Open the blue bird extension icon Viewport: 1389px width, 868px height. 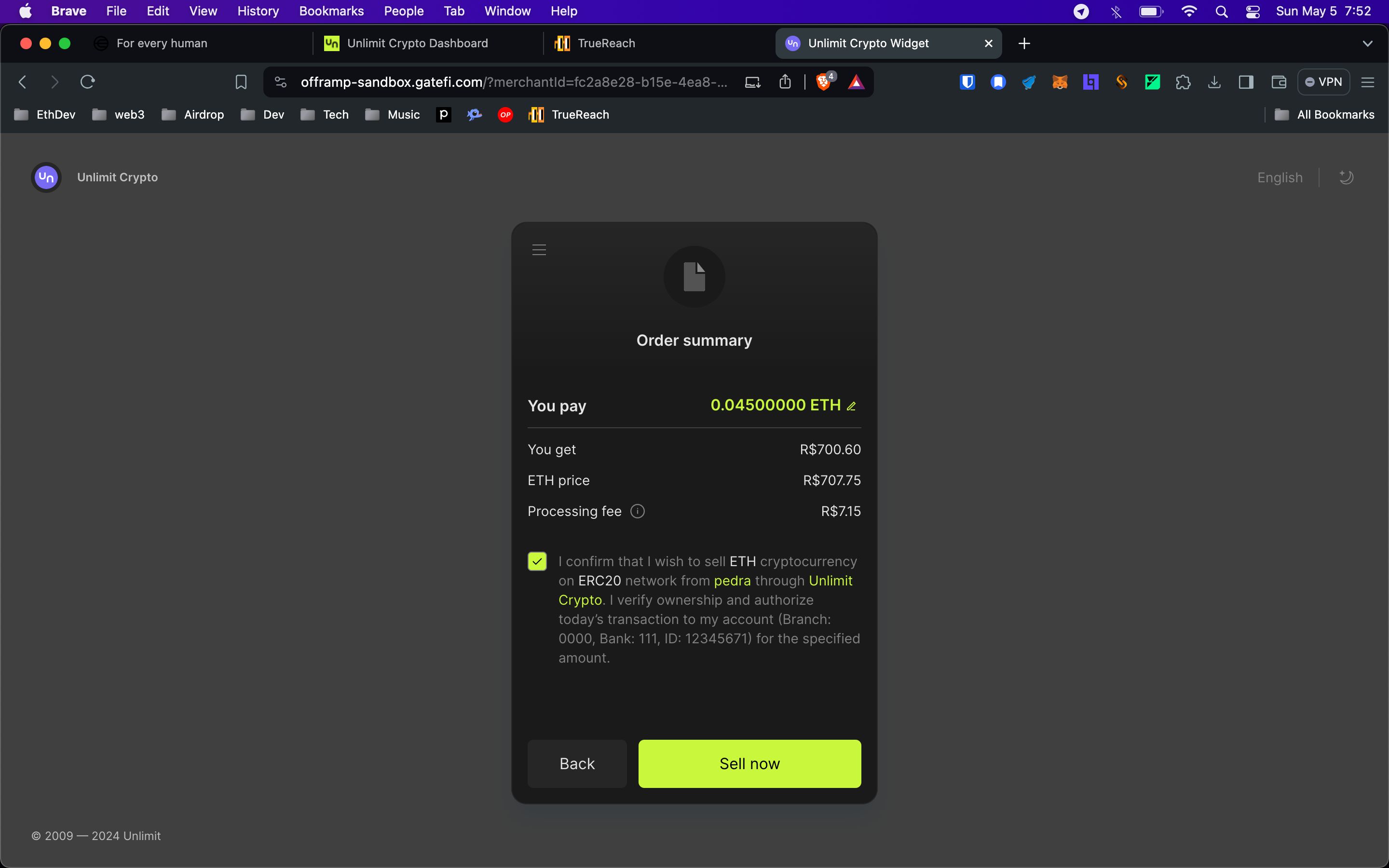[1029, 82]
